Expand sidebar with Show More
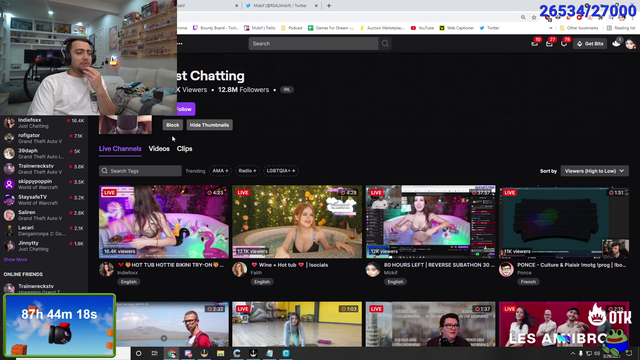Screen dimensions: 640x360 [15, 260]
